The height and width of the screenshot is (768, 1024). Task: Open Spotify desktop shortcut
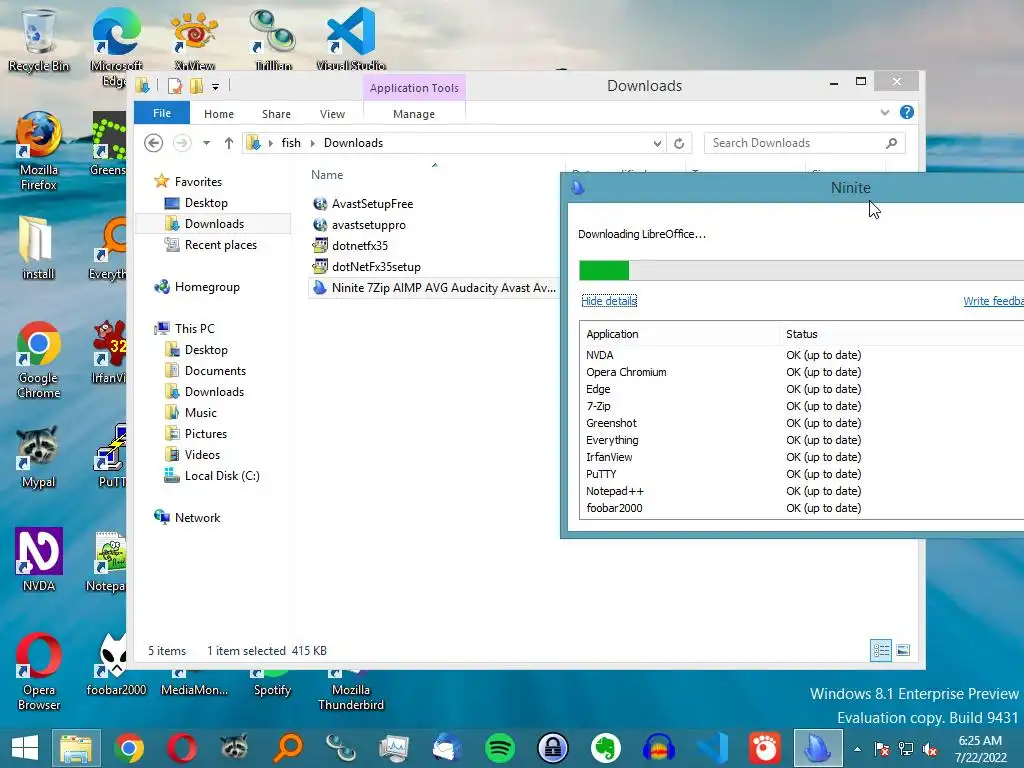coord(272,683)
